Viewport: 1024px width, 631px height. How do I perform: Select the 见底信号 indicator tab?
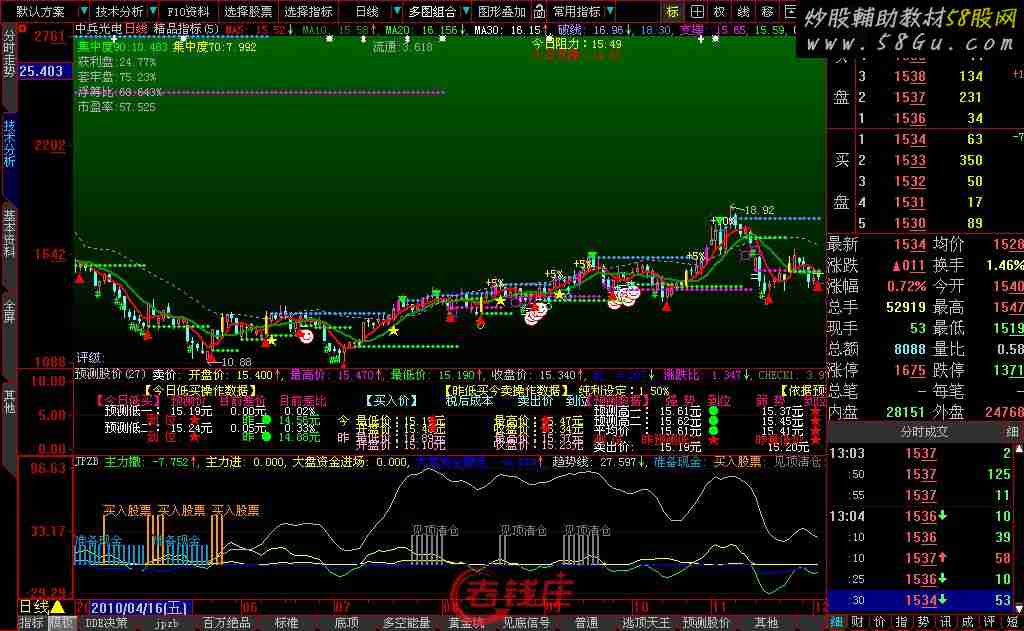[526, 623]
